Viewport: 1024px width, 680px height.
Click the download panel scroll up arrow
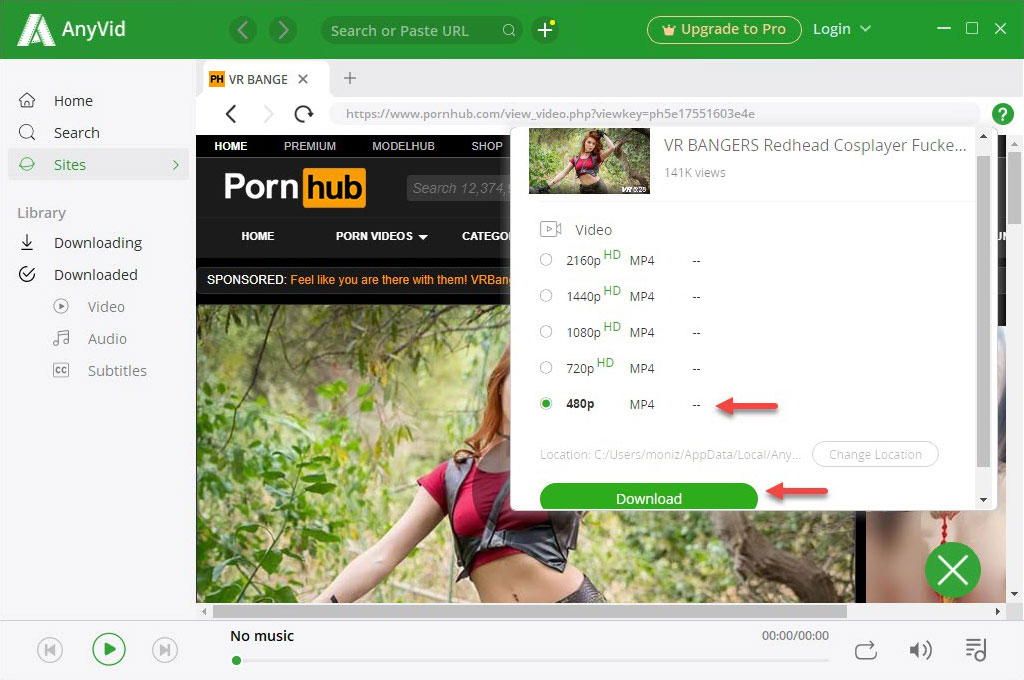[983, 137]
